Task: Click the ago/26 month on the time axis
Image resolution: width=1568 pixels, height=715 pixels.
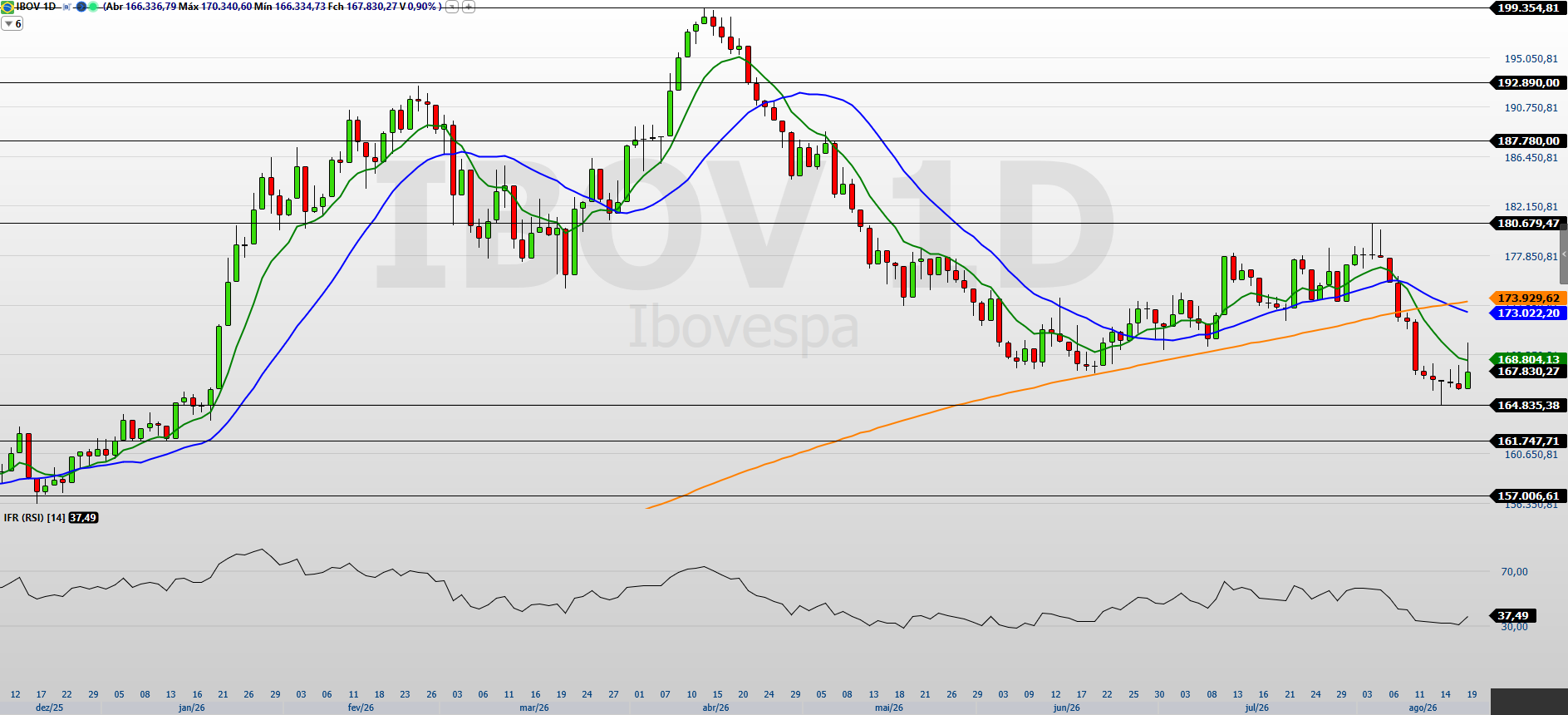Action: (1423, 708)
